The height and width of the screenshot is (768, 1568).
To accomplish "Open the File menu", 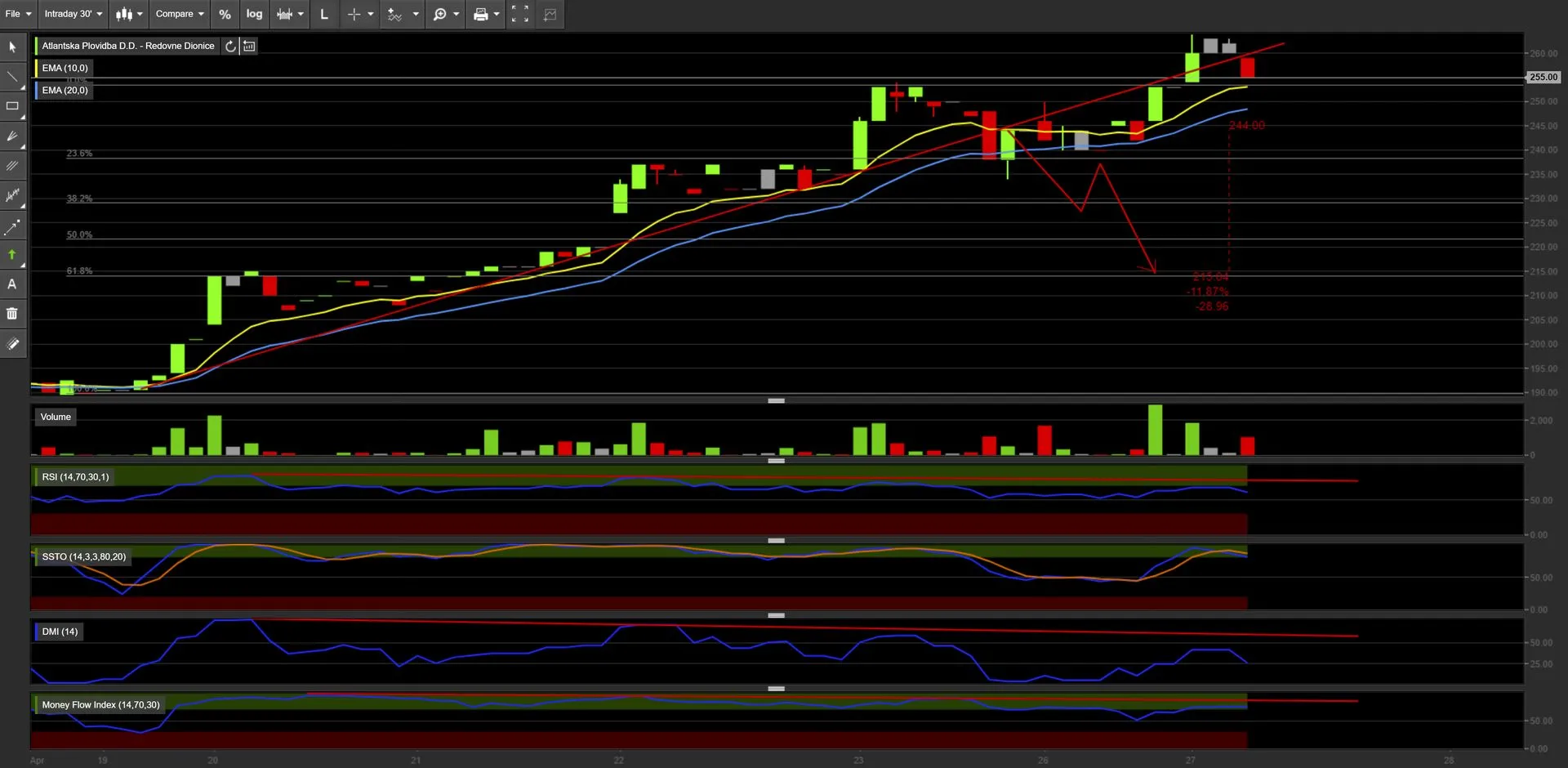I will pos(18,14).
